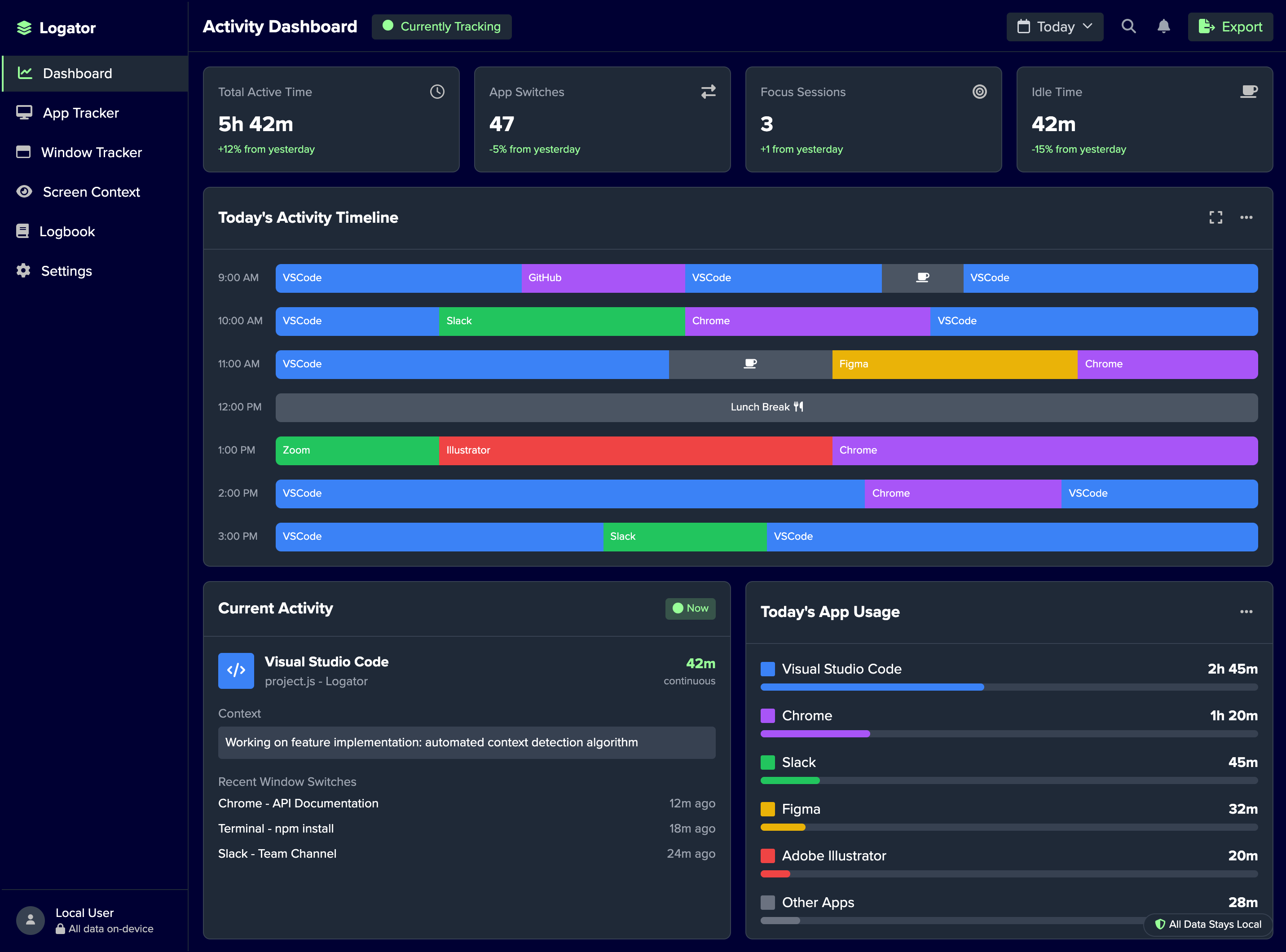The image size is (1286, 952).
Task: Click the Logbook book icon
Action: point(22,231)
